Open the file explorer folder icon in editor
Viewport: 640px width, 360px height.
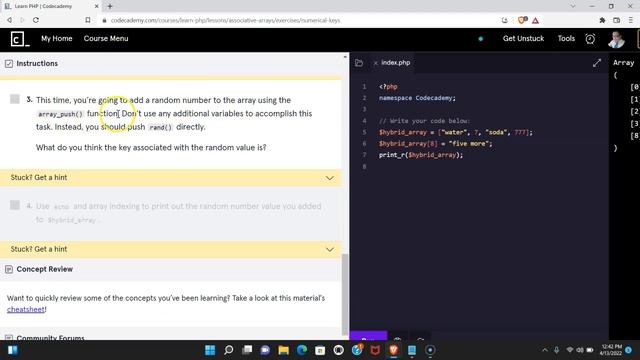pos(359,63)
